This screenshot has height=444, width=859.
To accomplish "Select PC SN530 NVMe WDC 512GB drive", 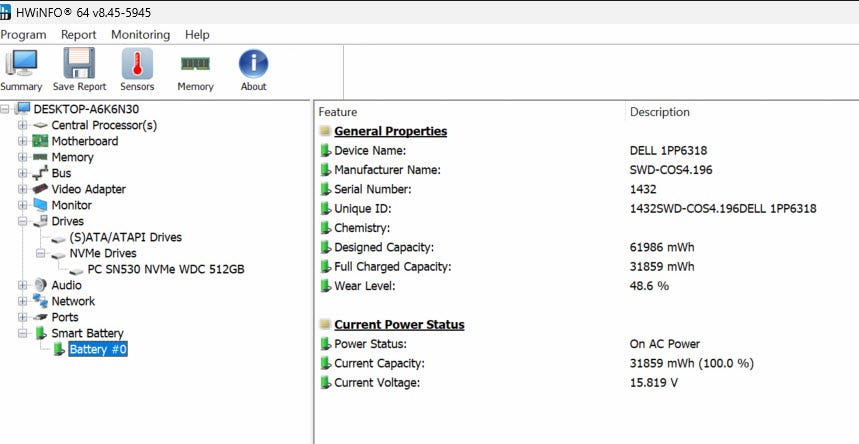I will [165, 269].
